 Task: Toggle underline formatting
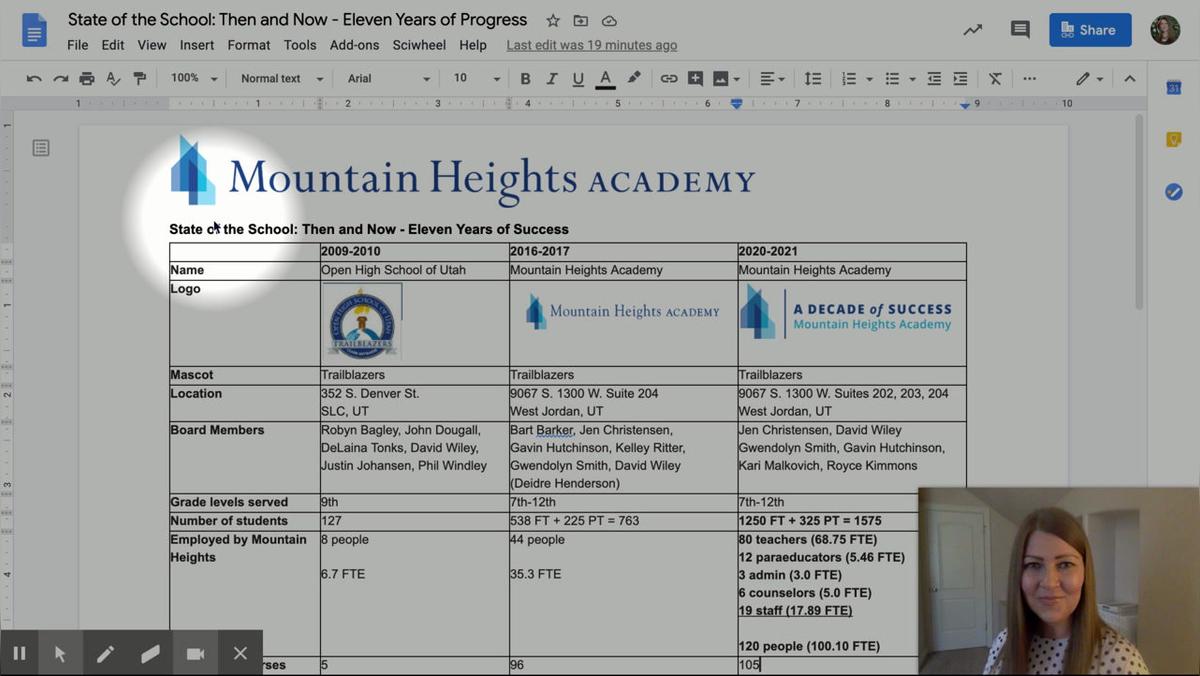point(578,78)
